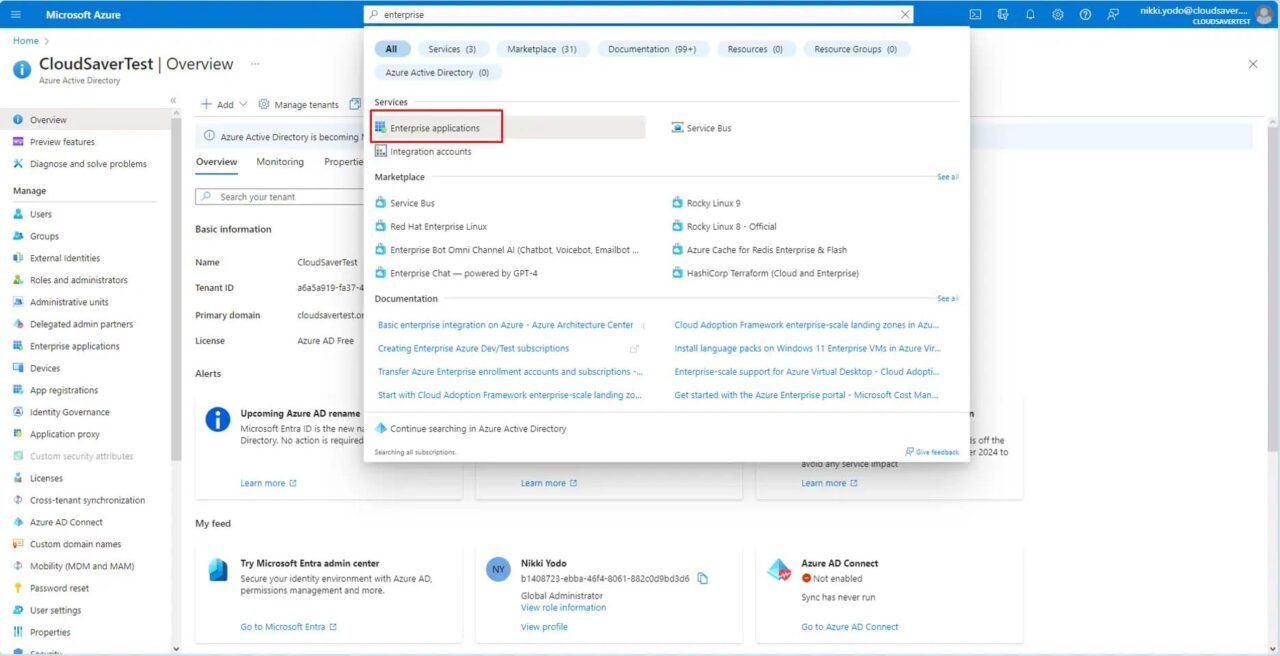The width and height of the screenshot is (1280, 656).
Task: Open Password reset from the Manage menu
Action: pyautogui.click(x=62, y=587)
